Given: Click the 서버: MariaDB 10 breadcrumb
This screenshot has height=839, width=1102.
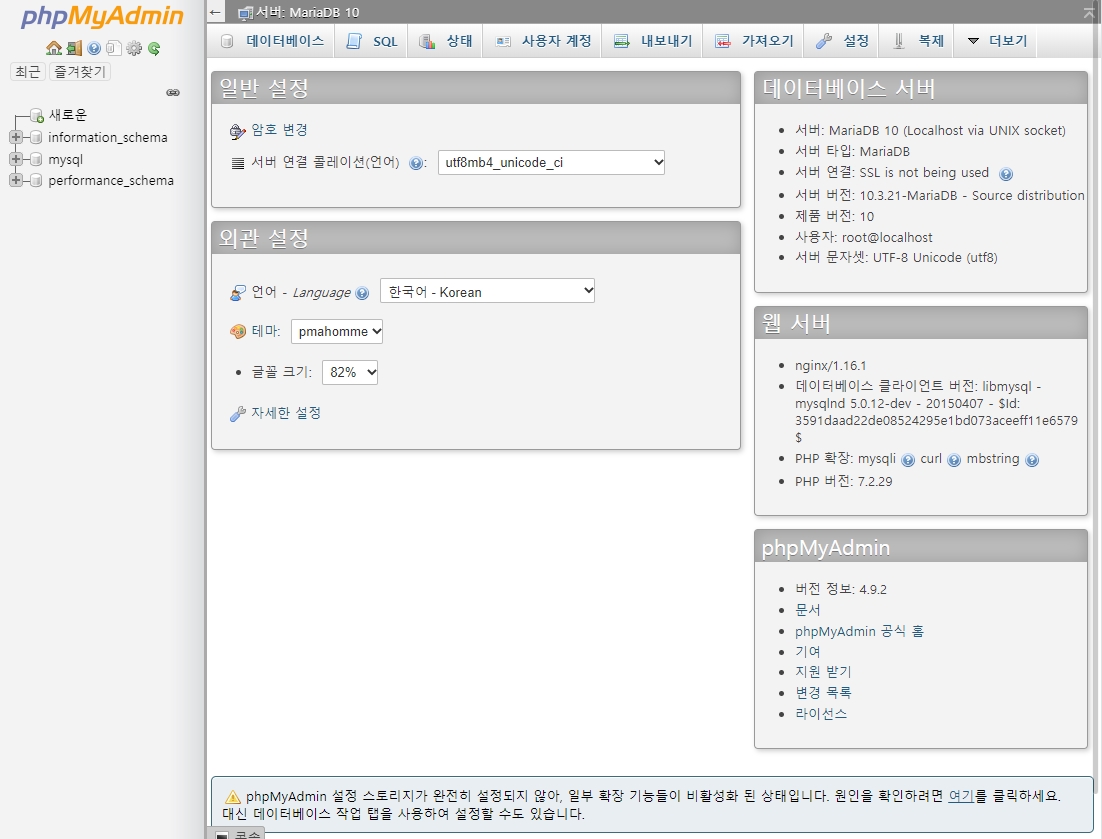Looking at the screenshot, I should 307,12.
